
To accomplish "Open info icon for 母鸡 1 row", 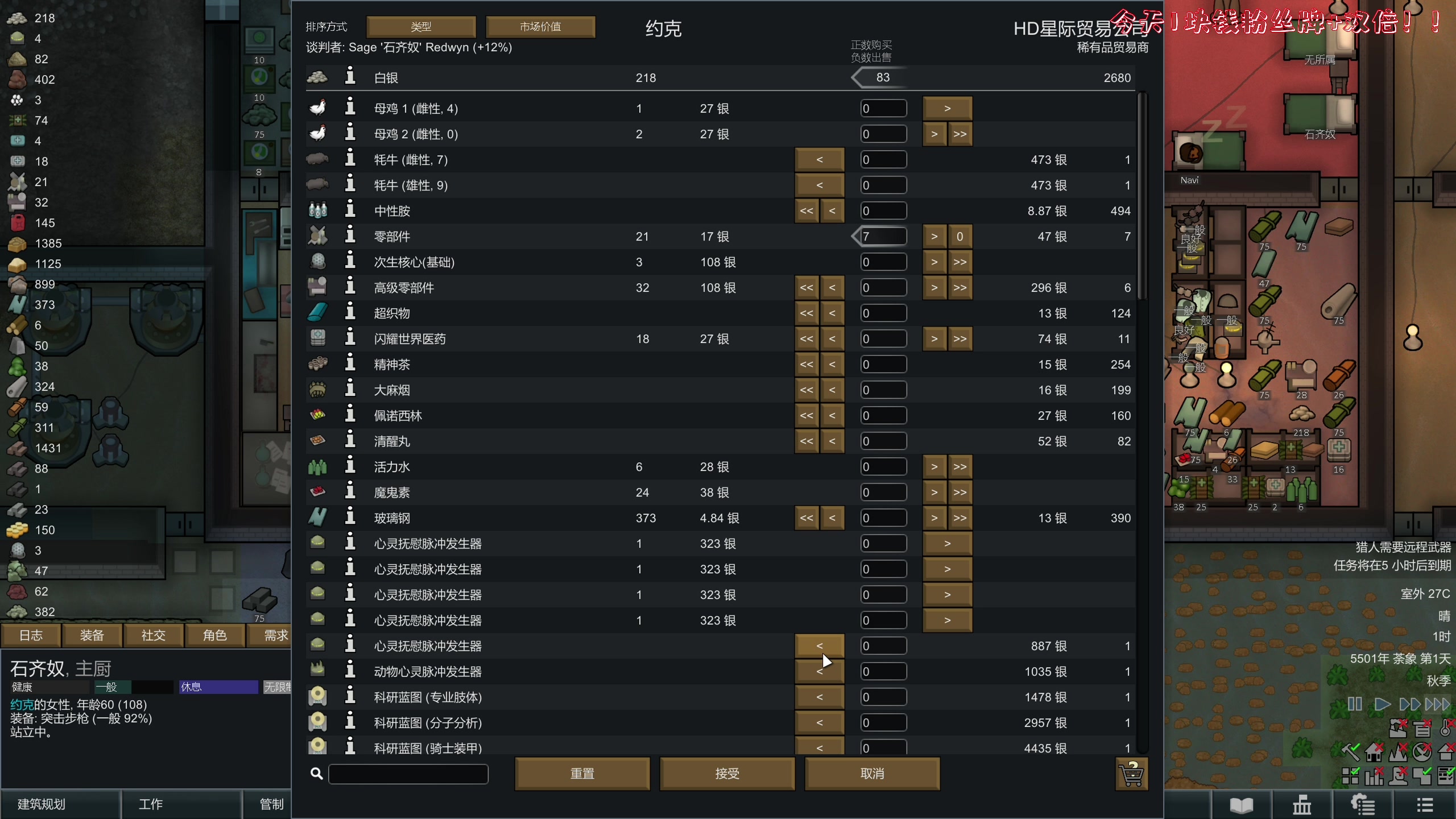I will pyautogui.click(x=350, y=107).
